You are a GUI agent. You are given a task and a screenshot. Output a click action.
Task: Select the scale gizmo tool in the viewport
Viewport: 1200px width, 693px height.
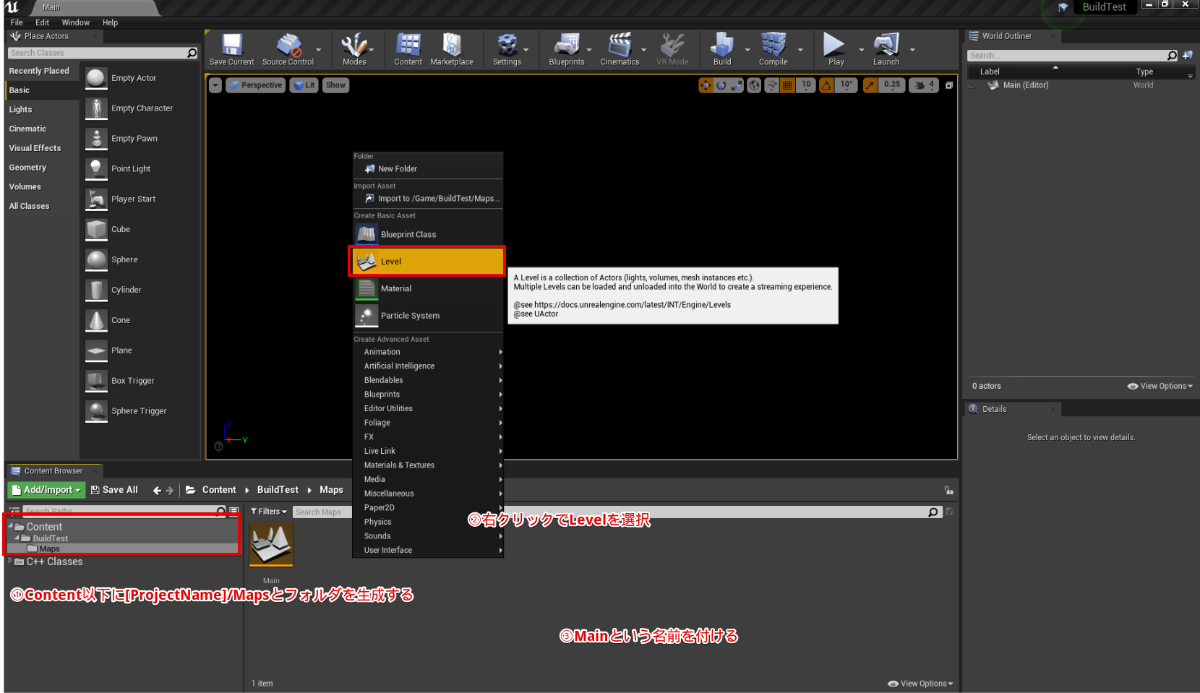[737, 85]
